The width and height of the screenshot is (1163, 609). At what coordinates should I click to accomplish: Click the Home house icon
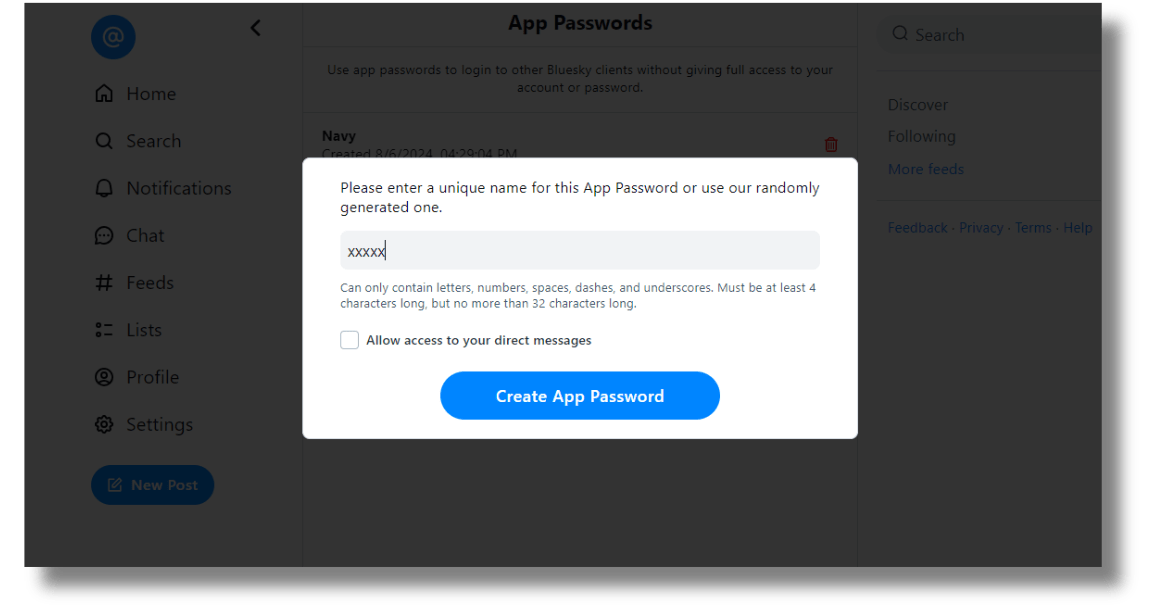click(104, 94)
